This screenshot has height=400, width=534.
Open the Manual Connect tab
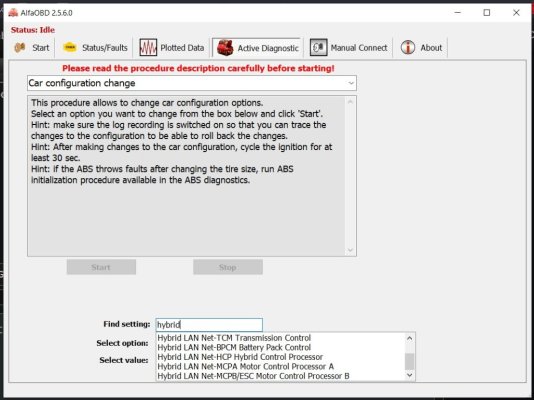(349, 48)
